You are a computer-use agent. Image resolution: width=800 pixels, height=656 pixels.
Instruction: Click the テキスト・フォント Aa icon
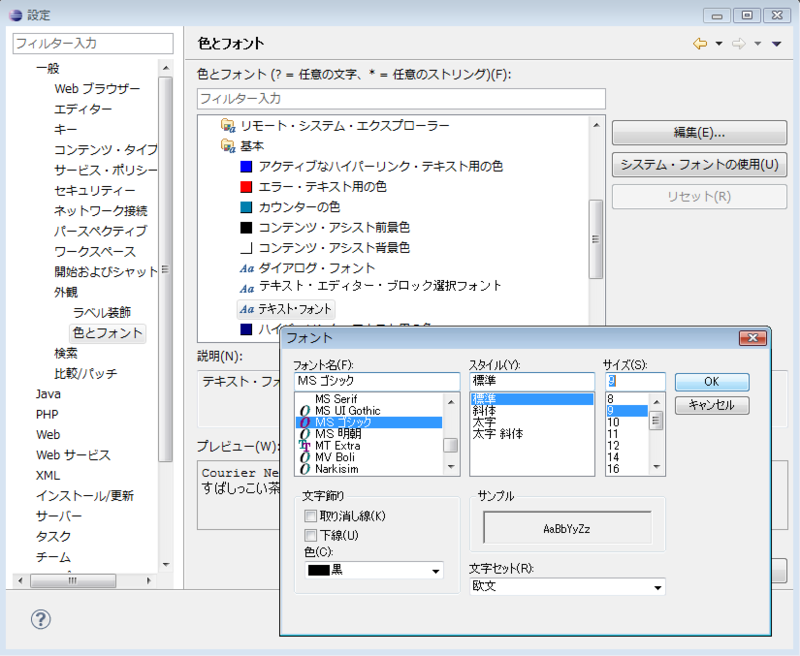pos(247,309)
